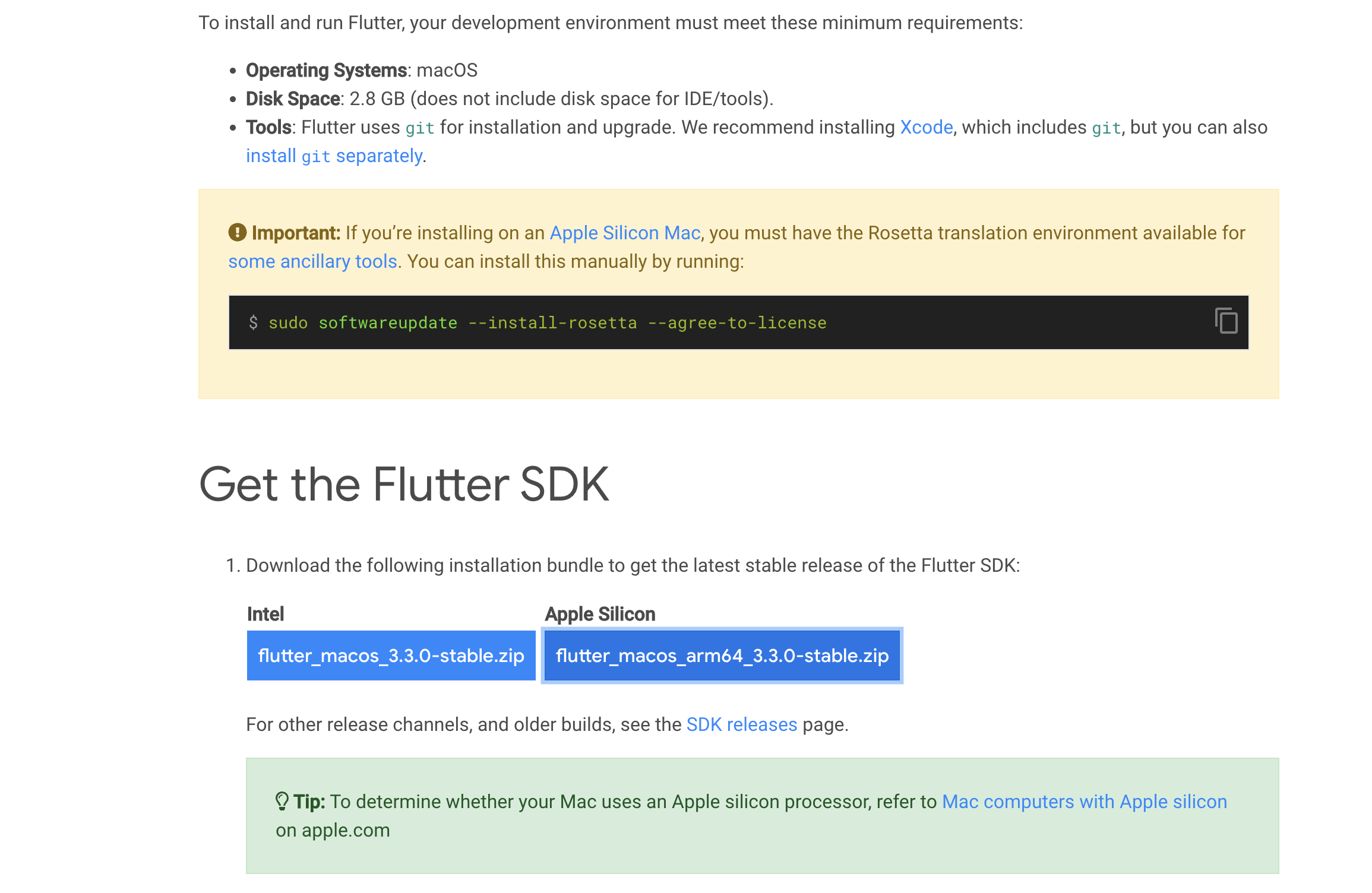Viewport: 1372px width, 893px height.
Task: Open 'Mac computers with Apple silicon' link
Action: [1084, 802]
